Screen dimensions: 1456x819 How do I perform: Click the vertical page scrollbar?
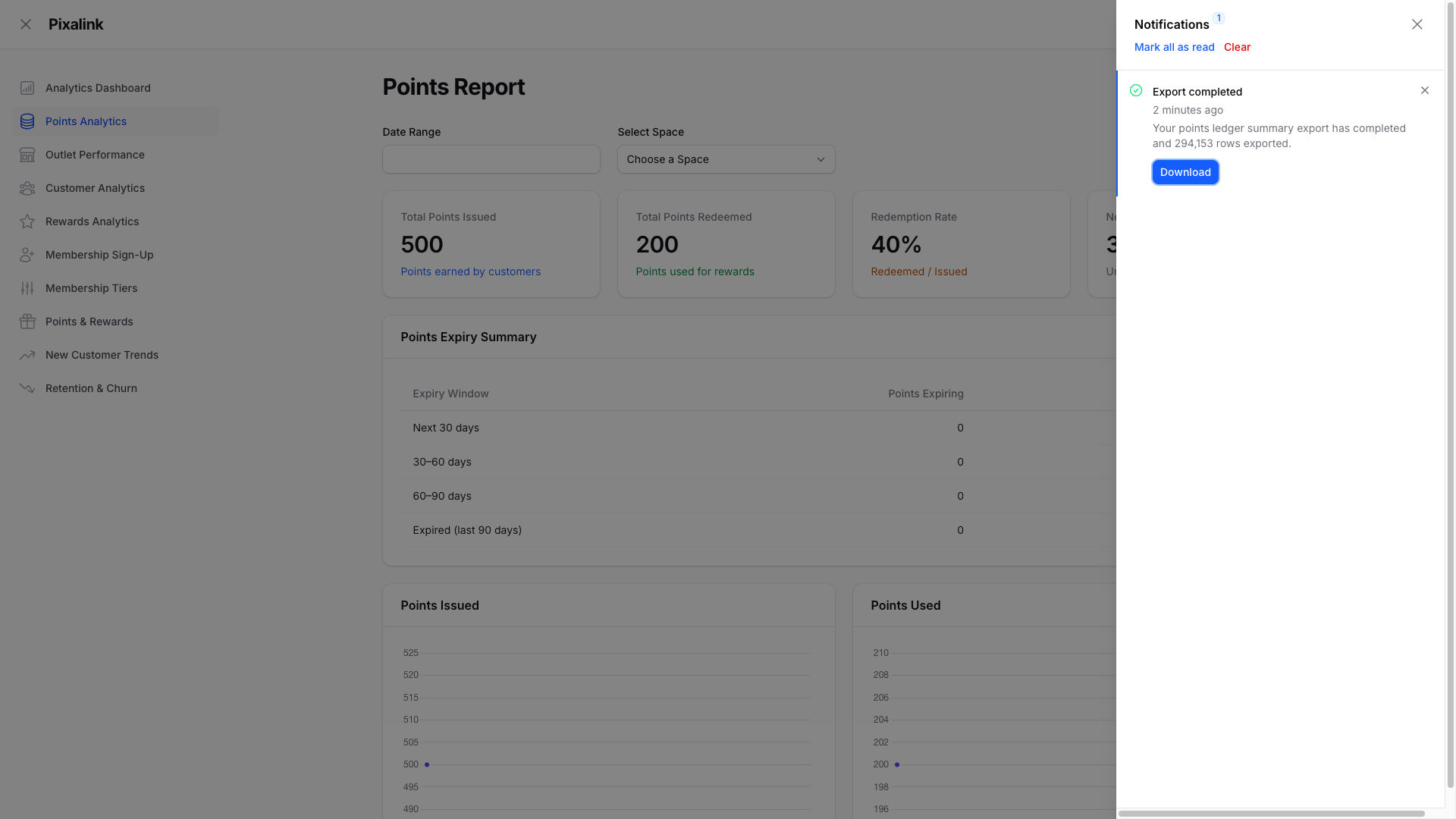tap(1451, 394)
